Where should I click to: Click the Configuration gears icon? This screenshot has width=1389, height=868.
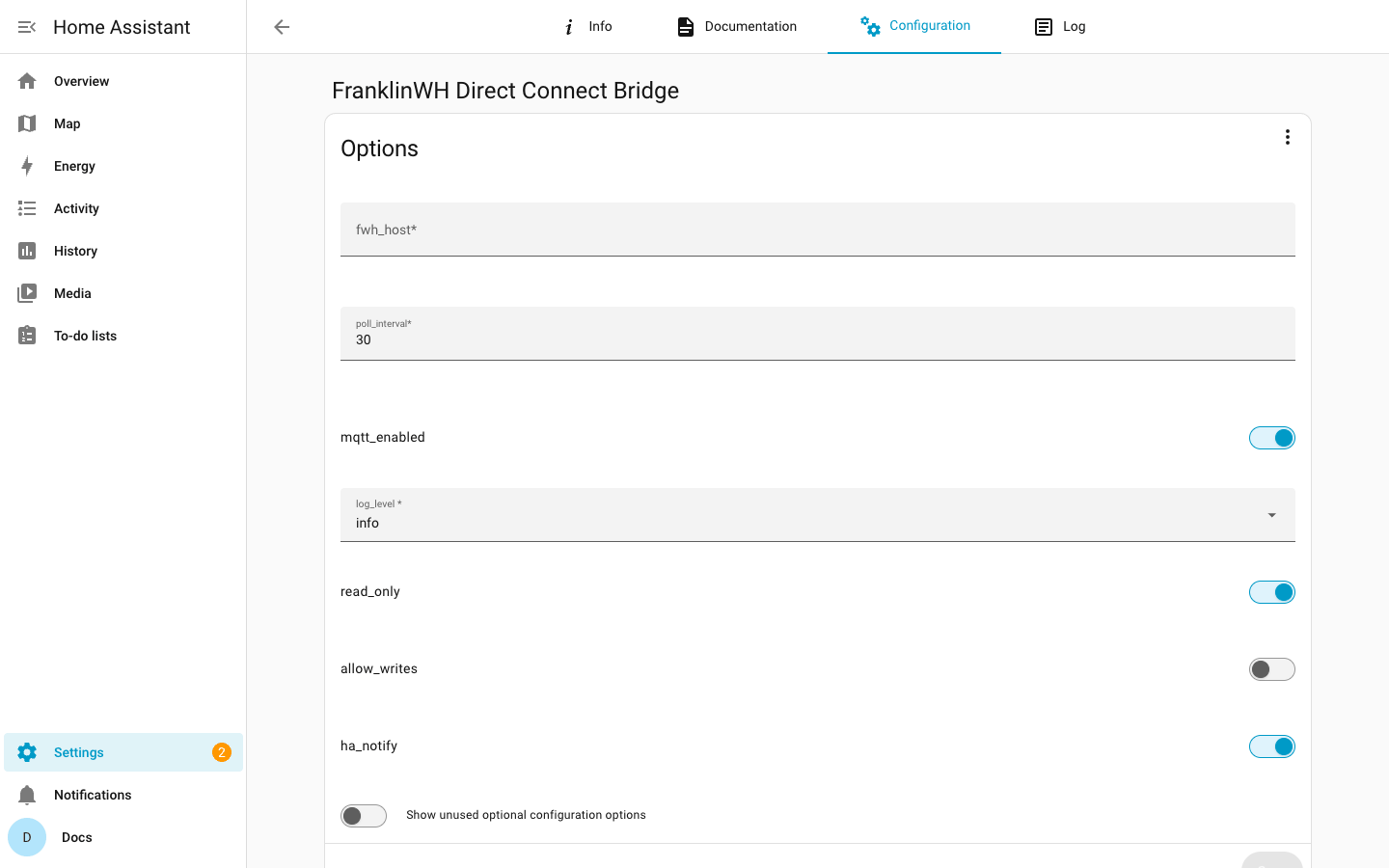(x=870, y=26)
